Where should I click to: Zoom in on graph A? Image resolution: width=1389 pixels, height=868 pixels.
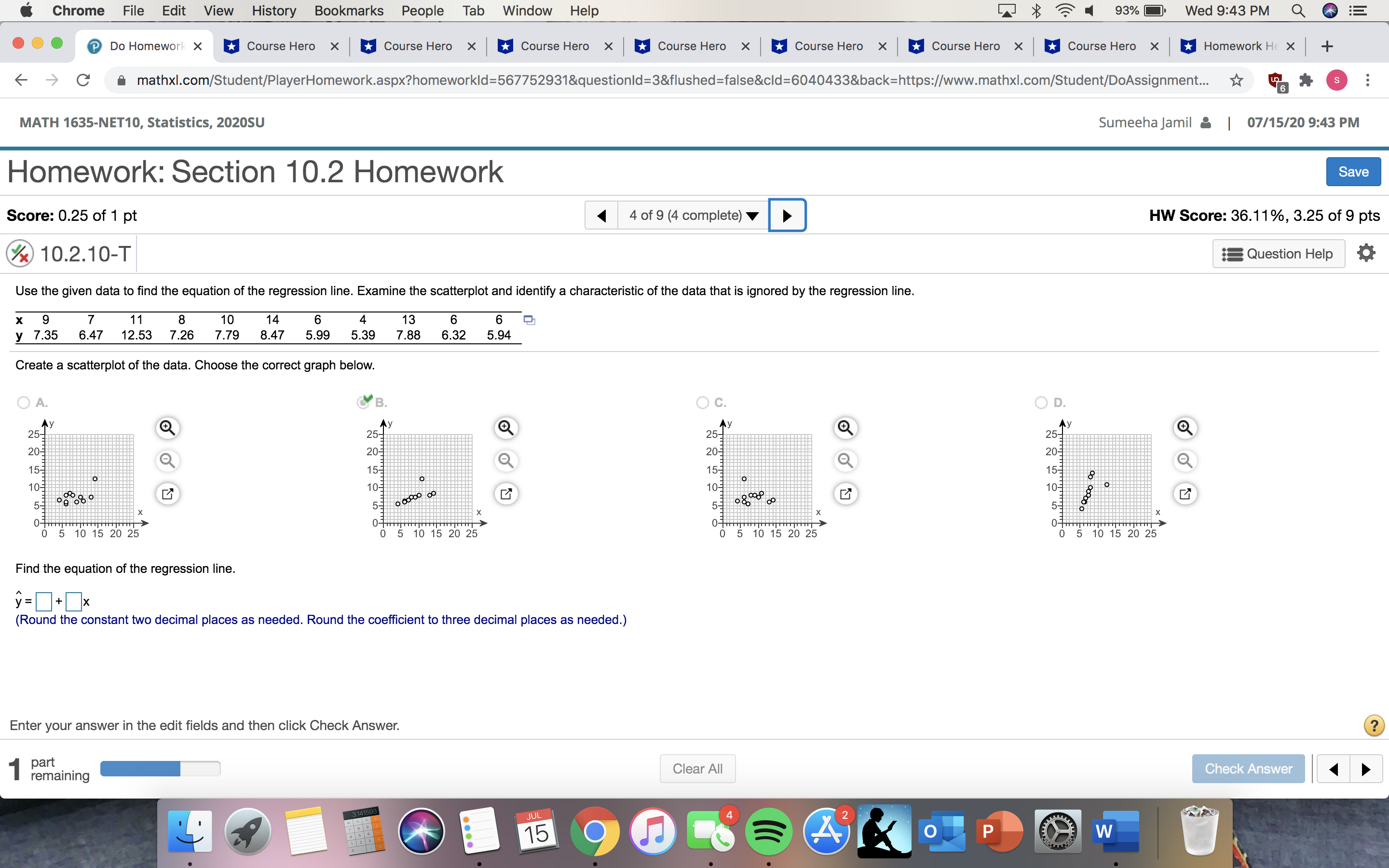pos(167,428)
